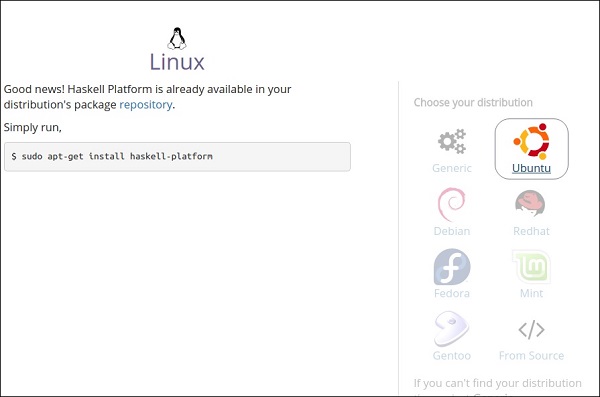Image resolution: width=600 pixels, height=397 pixels.
Task: Pick the Redhat hat logo
Action: pos(530,204)
